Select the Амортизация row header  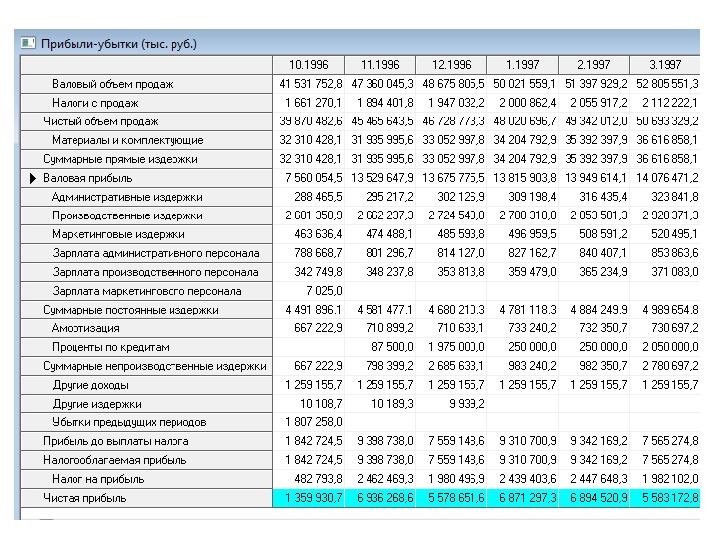click(x=146, y=328)
